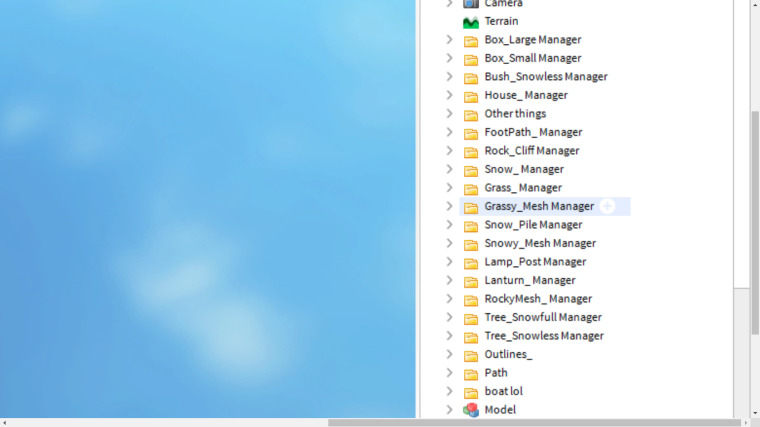Click the boat lol folder icon
The height and width of the screenshot is (427, 760).
pos(471,392)
